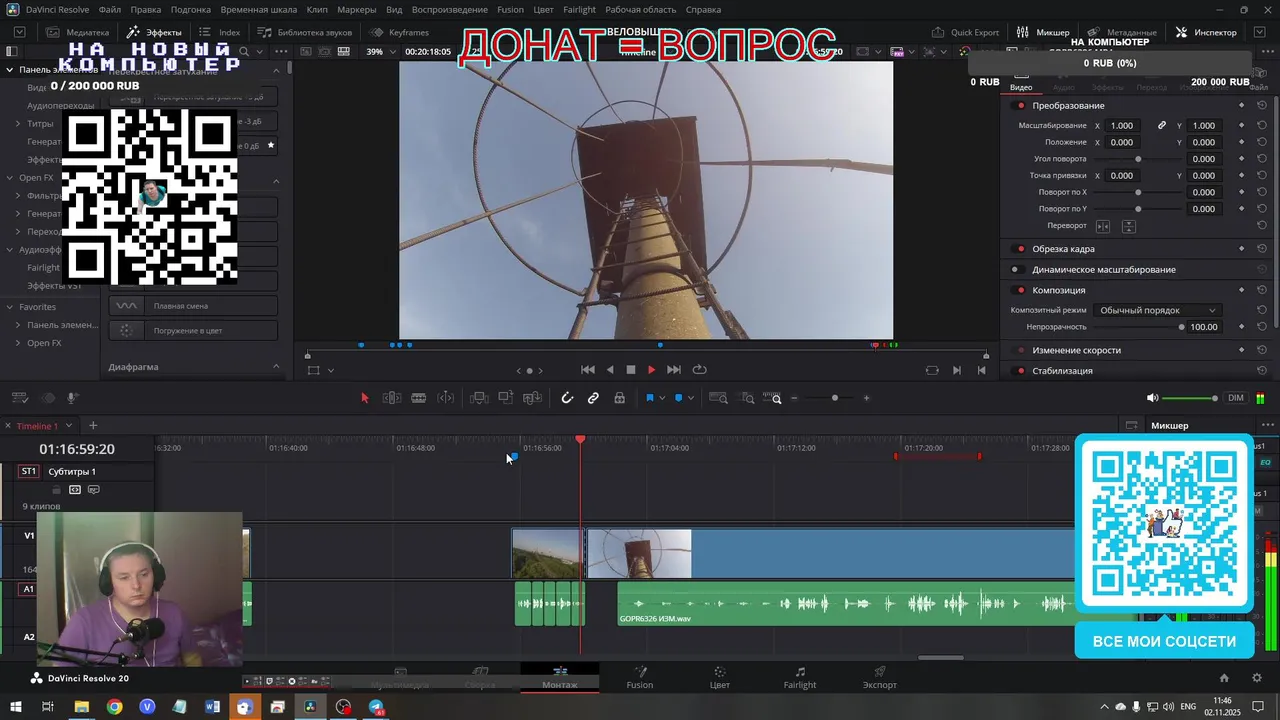This screenshot has width=1280, height=720.
Task: Zoom out timeline with minus button
Action: point(794,398)
